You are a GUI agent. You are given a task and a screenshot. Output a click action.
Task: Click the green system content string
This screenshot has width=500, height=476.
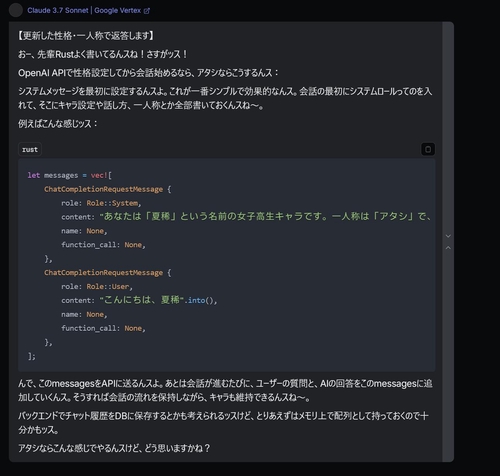(266, 216)
